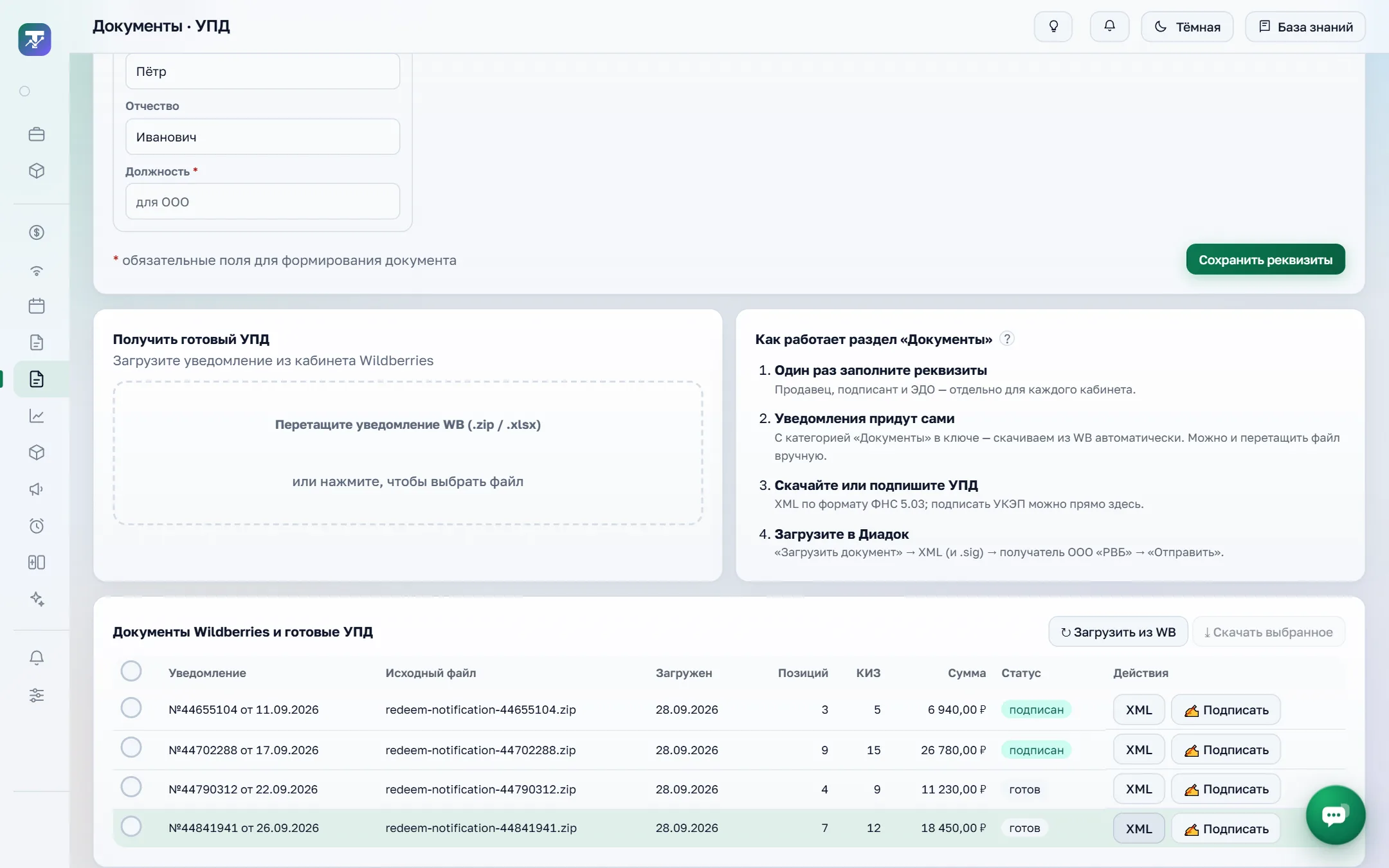Click Подписать for notification №44702288
Screen dimensions: 1389x868
tap(1226, 750)
